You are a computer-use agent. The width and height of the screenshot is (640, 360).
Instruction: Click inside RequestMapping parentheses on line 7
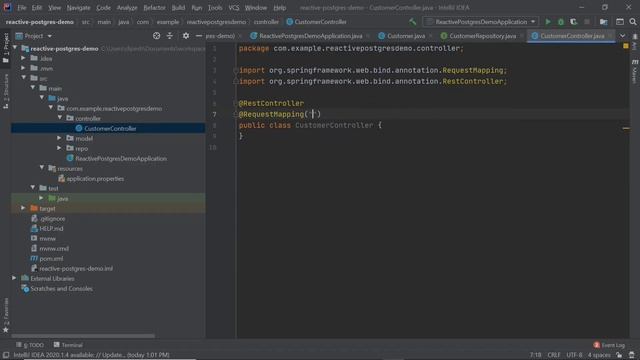click(x=313, y=114)
